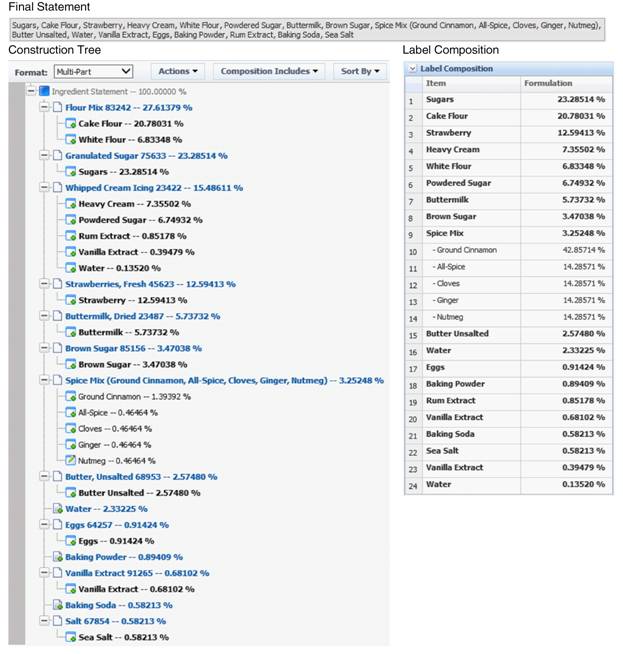Click the Cake Flour ingredient icon
The image size is (623, 654).
click(x=70, y=123)
